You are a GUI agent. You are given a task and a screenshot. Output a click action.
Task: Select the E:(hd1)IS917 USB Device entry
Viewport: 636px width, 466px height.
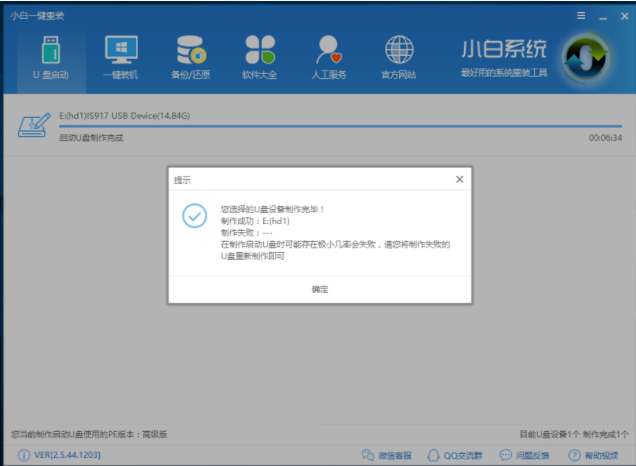(124, 116)
